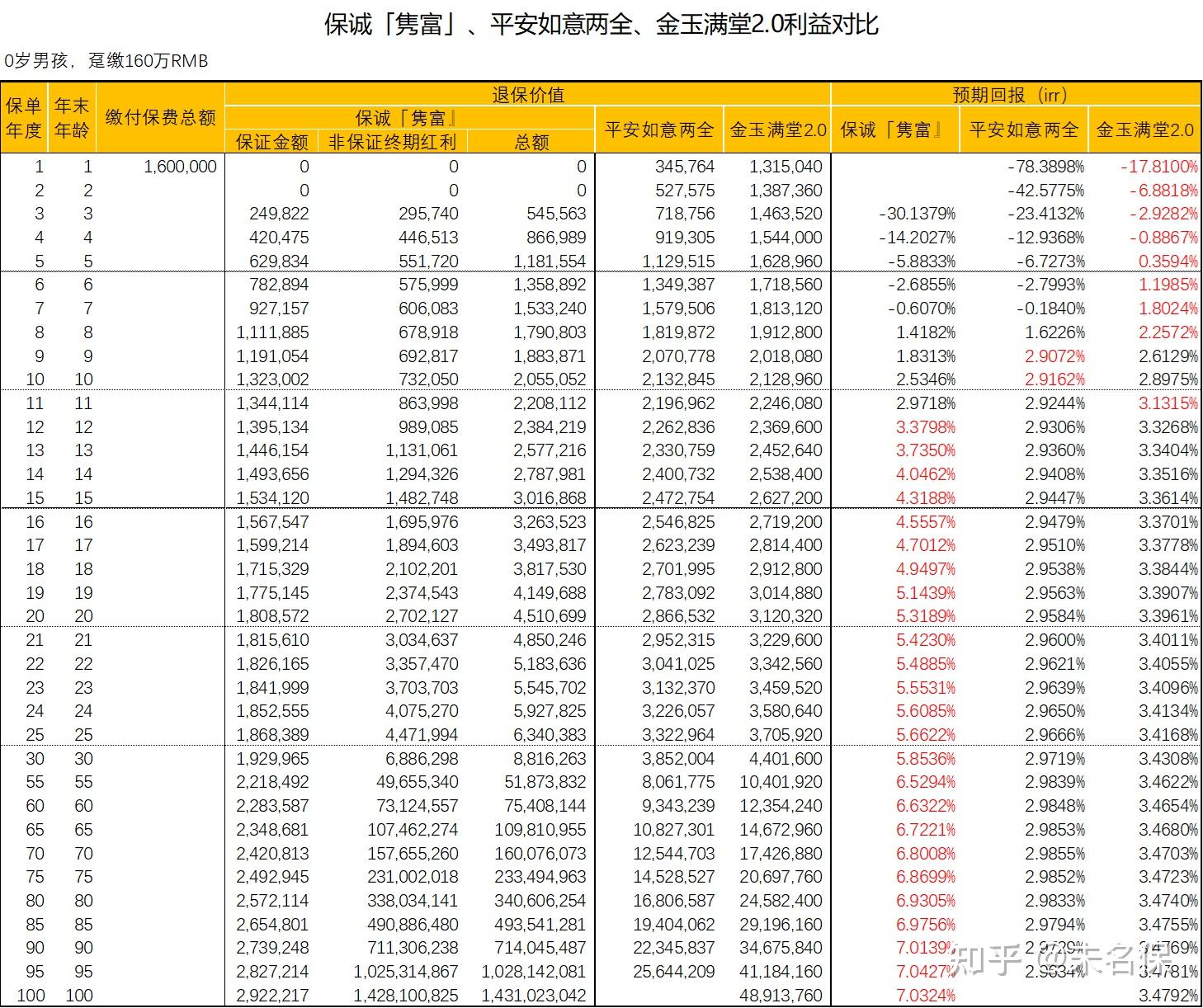This screenshot has width=1203, height=1008.
Task: Click the total value 545,563
Action: [x=556, y=214]
